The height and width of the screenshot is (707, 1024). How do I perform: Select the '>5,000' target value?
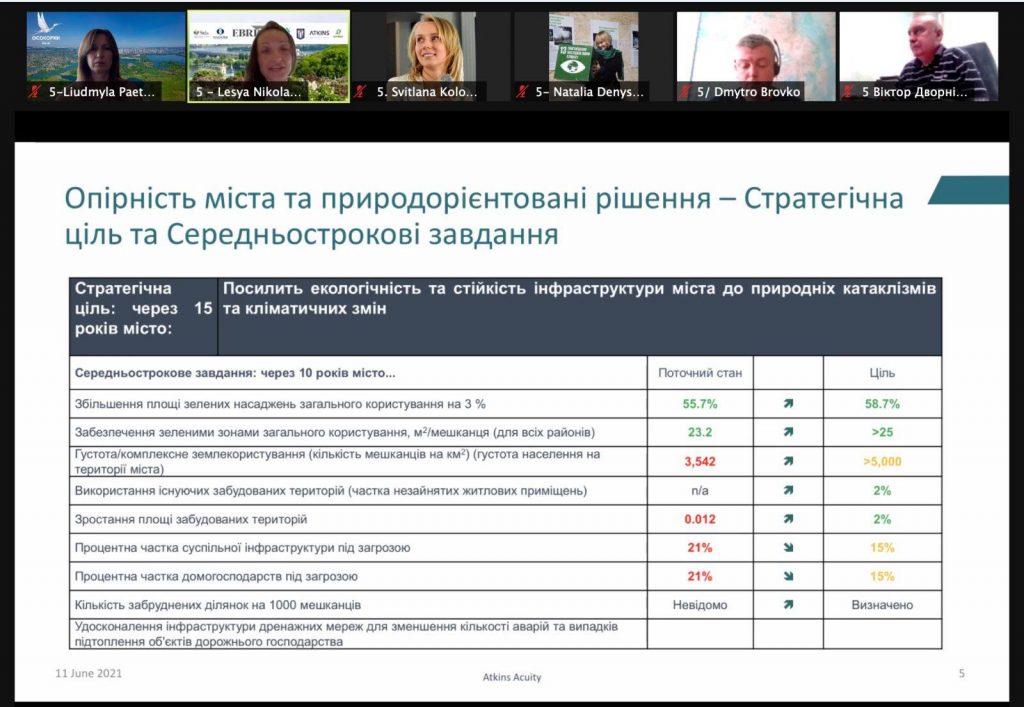[x=882, y=462]
